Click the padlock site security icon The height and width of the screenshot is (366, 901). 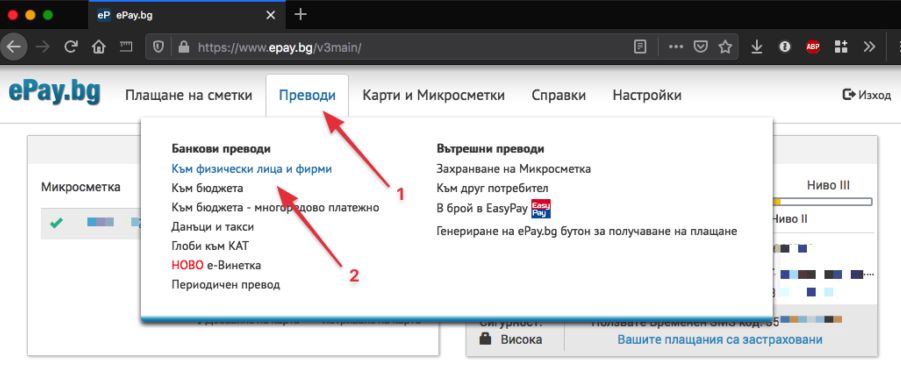click(183, 47)
